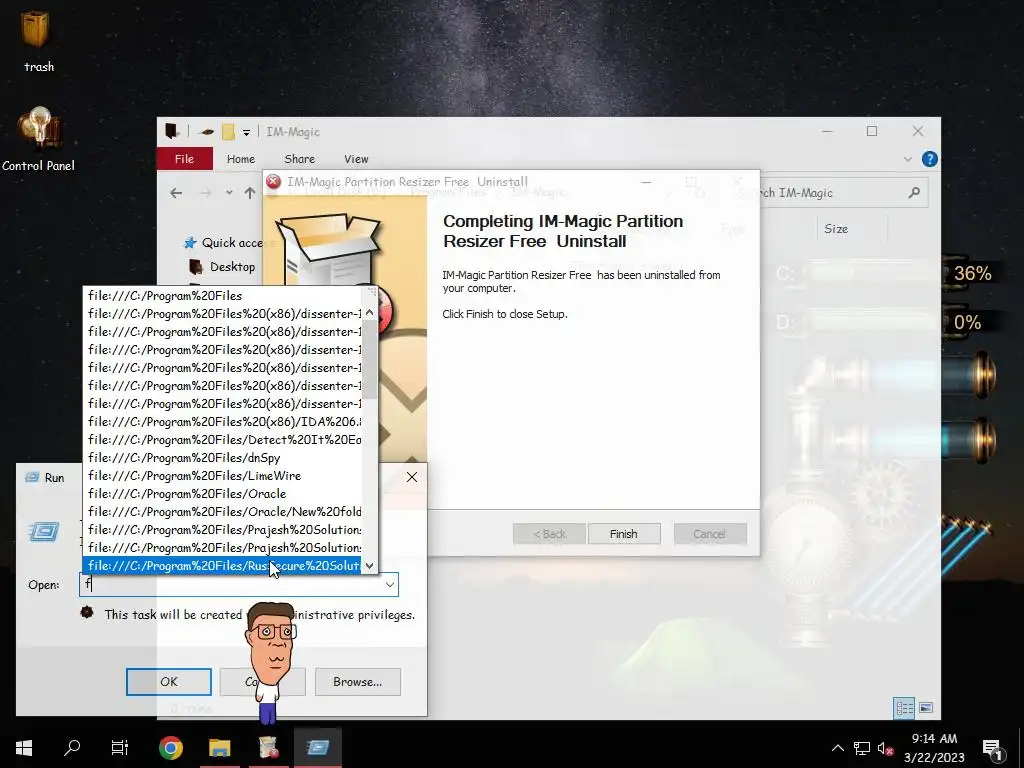Viewport: 1024px width, 768px height.
Task: Click Finish in the uninstall wizard
Action: pyautogui.click(x=624, y=534)
